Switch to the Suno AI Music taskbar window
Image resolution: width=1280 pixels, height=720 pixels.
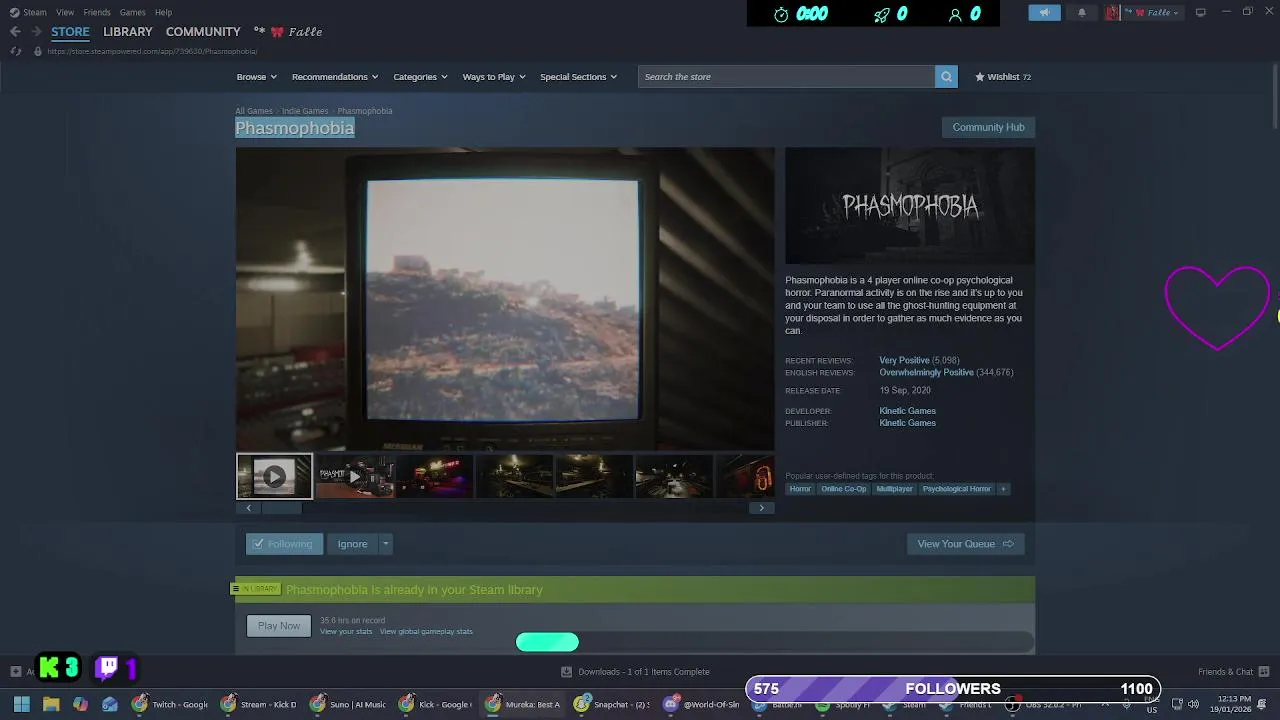[348, 704]
